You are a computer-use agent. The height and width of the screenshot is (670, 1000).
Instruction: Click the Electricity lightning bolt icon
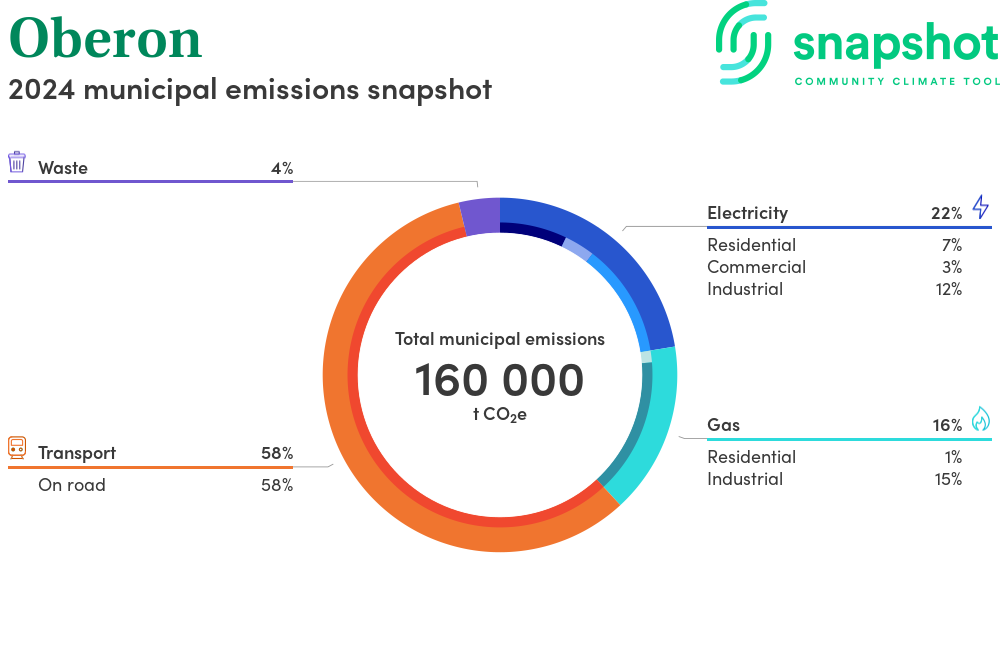point(980,207)
